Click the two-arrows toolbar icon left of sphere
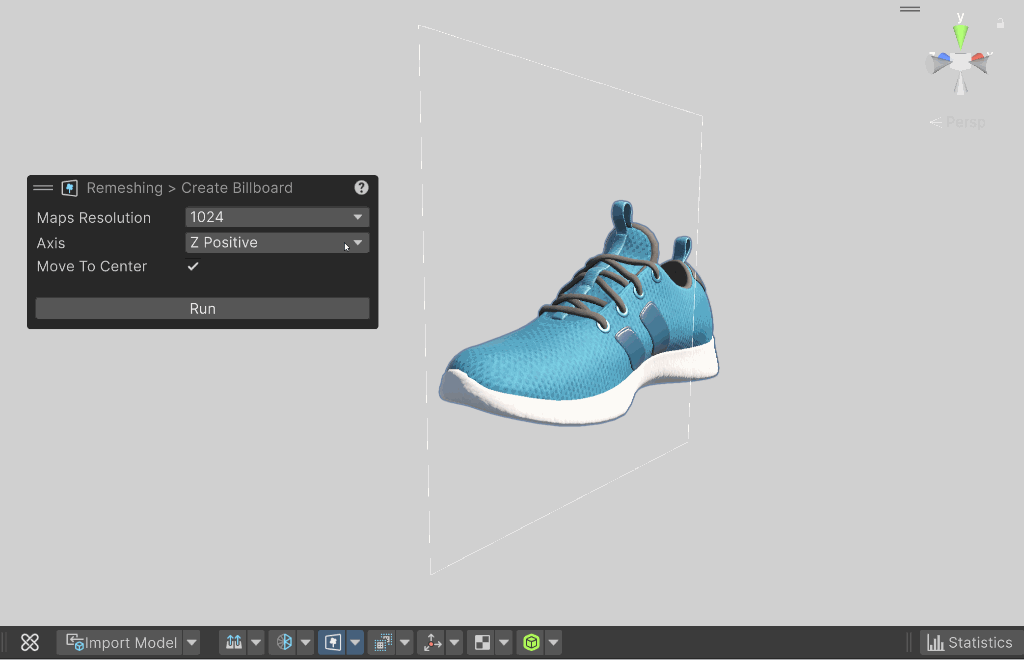 point(234,642)
